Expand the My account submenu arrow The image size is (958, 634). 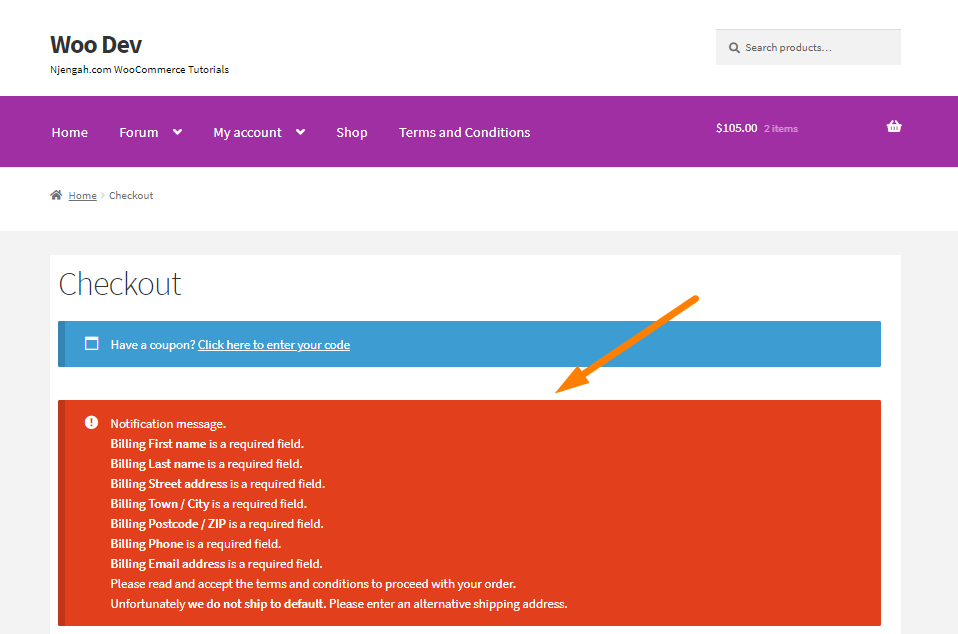(x=300, y=132)
